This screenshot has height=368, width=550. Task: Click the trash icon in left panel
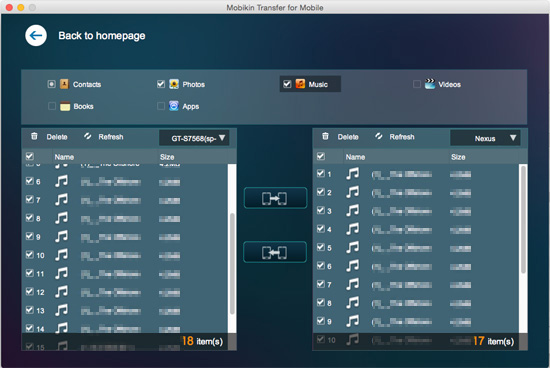click(x=34, y=136)
